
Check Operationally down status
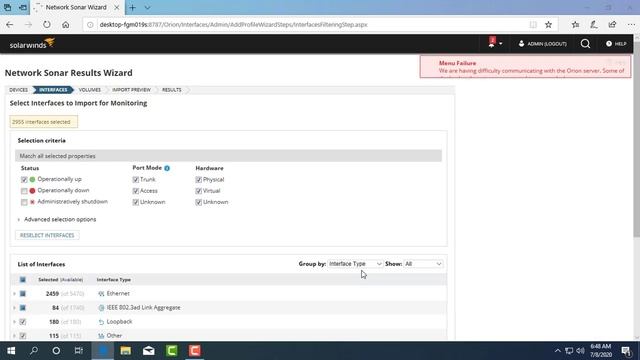pos(24,191)
